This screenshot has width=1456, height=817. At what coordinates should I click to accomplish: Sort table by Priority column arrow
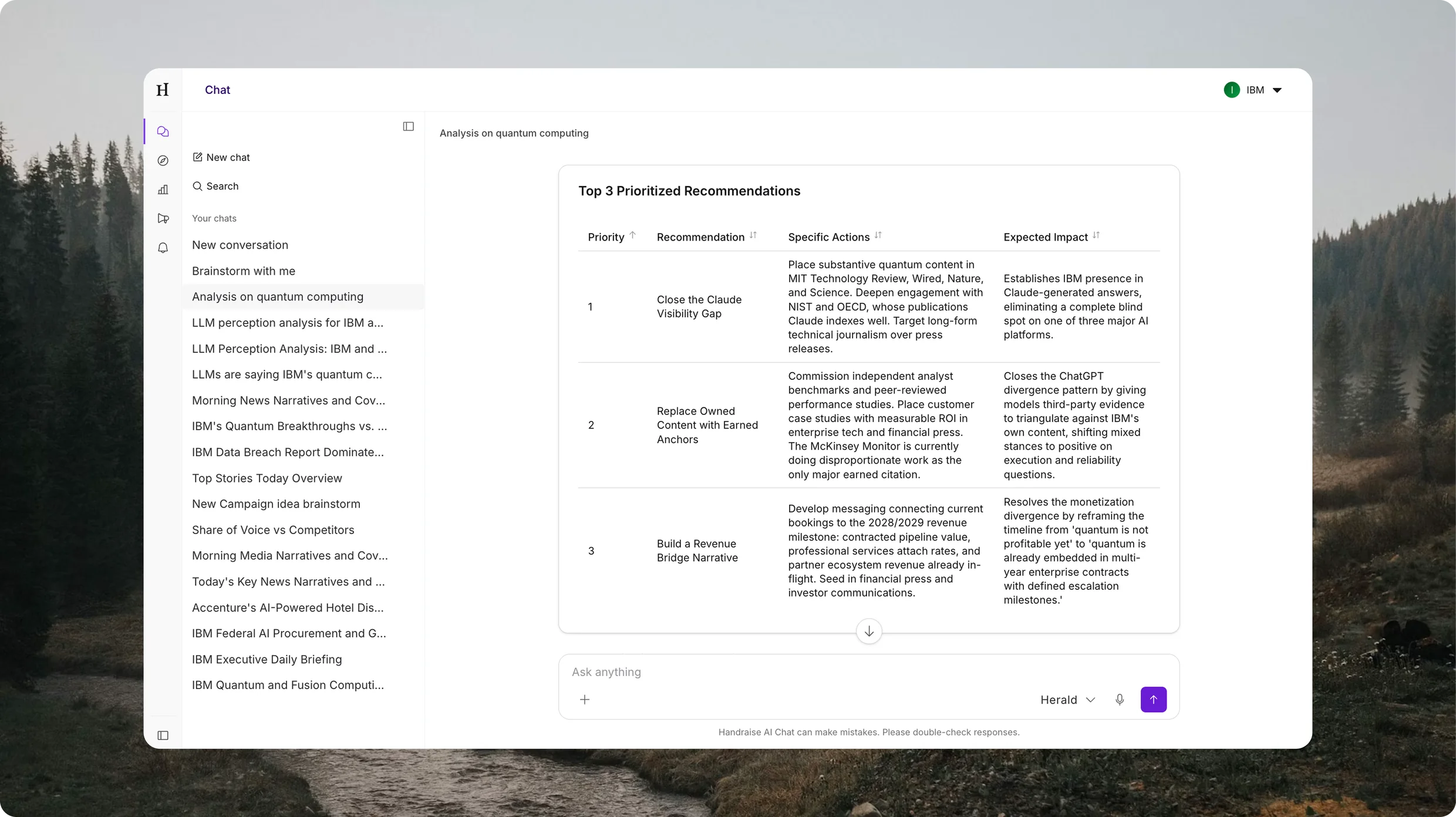point(632,235)
